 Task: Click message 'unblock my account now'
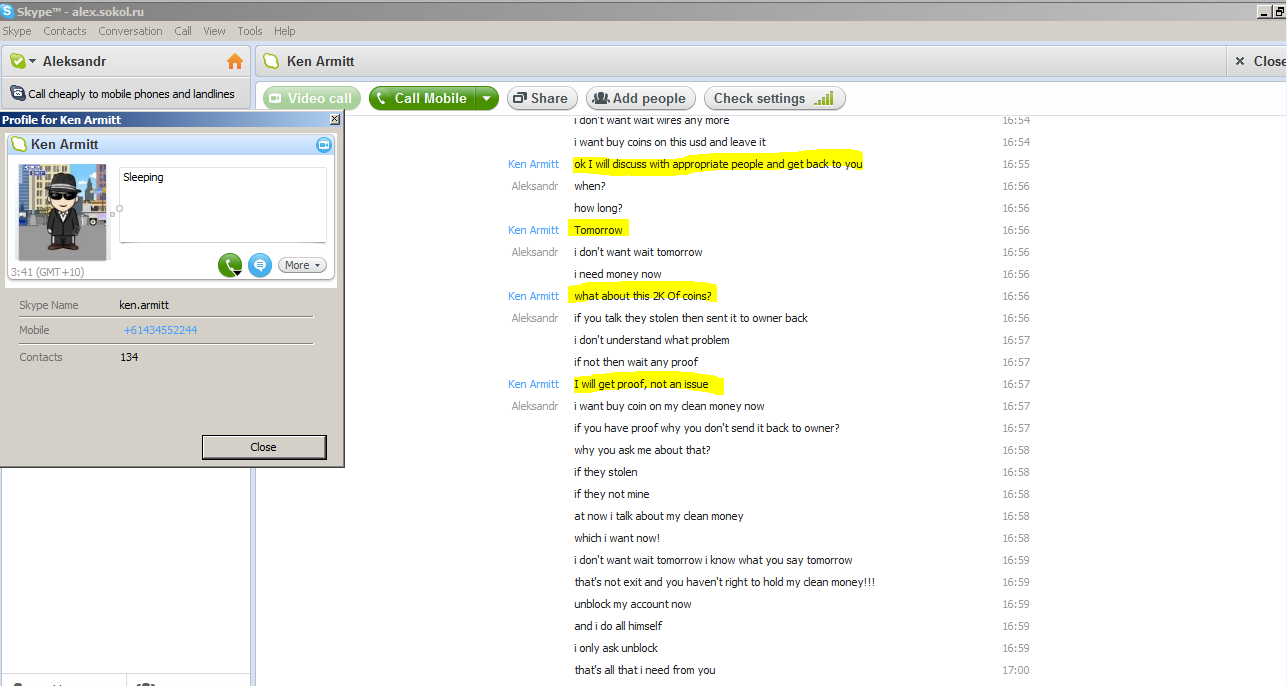pyautogui.click(x=632, y=604)
